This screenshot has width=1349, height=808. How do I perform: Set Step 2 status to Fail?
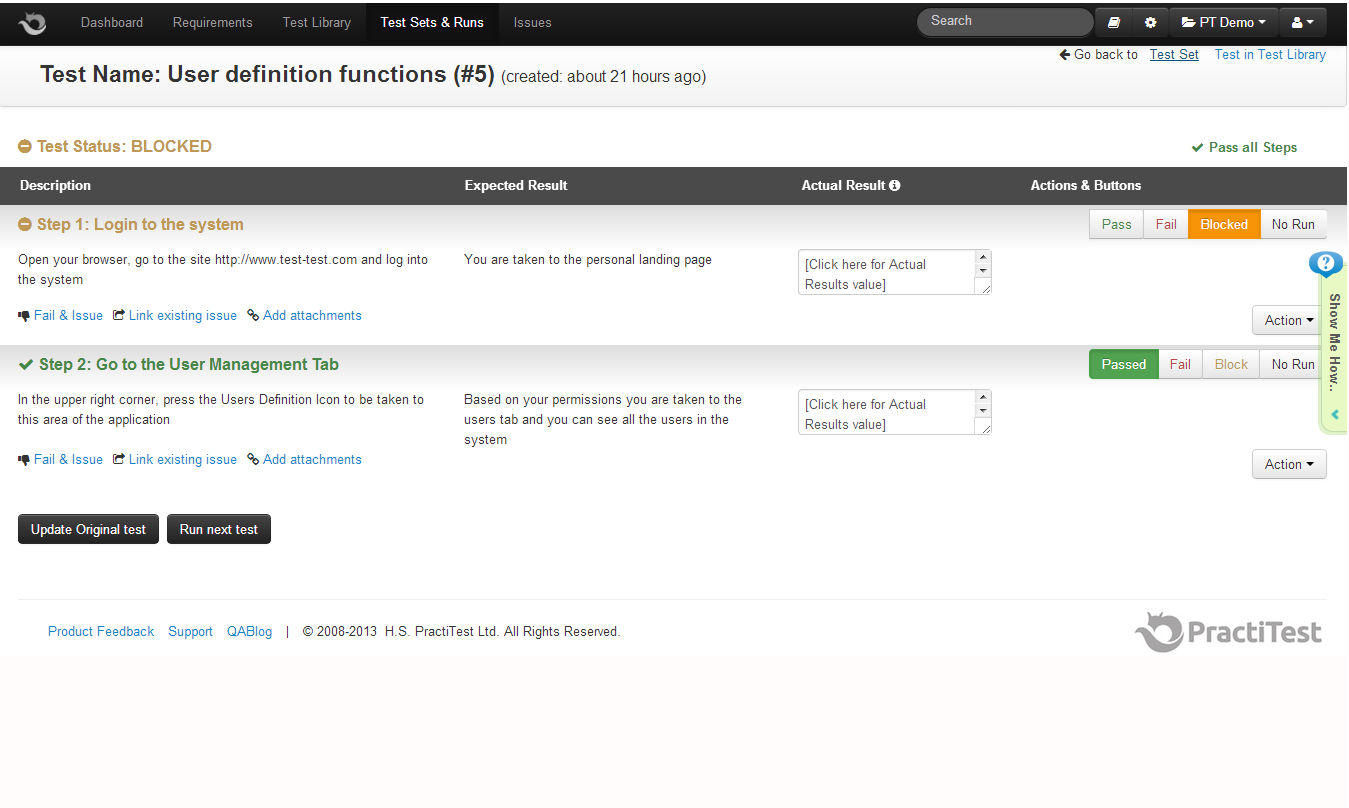[x=1180, y=364]
